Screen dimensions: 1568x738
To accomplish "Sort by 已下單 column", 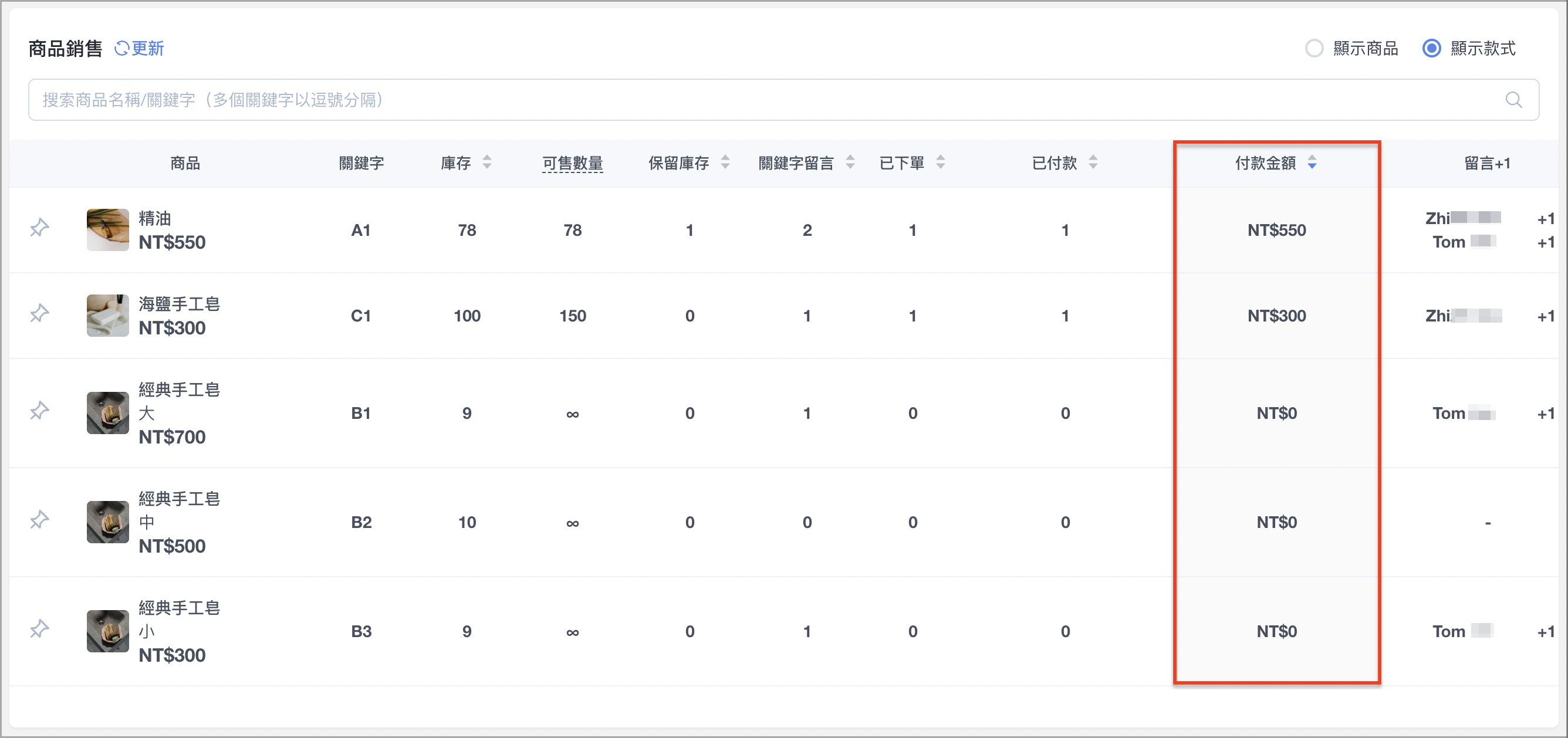I will (x=941, y=163).
